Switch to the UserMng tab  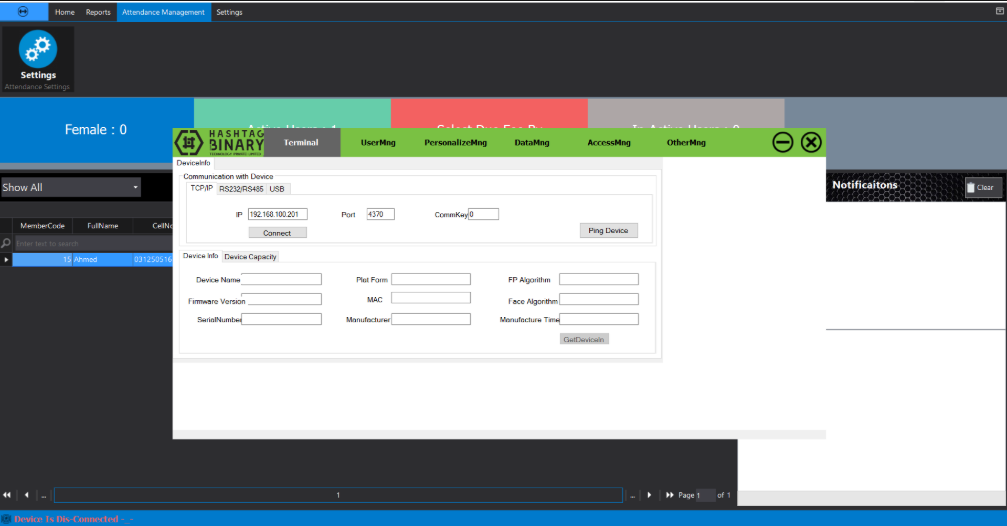point(378,143)
